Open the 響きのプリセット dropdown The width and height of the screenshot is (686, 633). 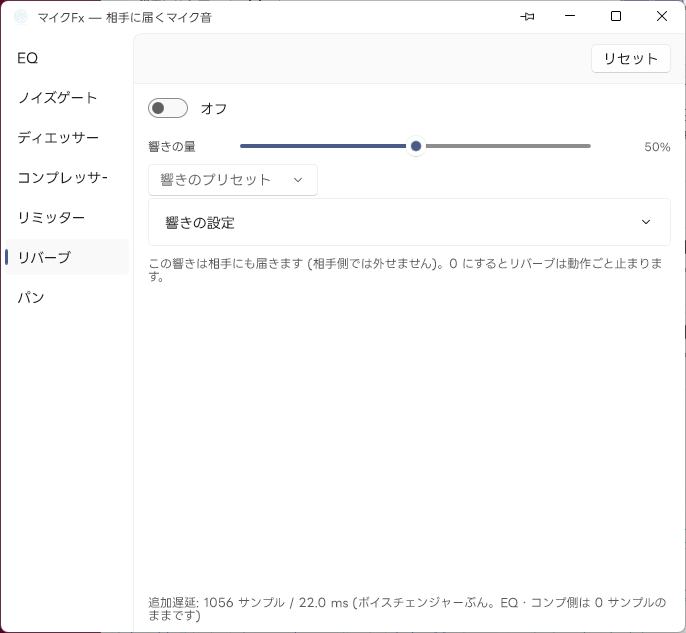[x=233, y=180]
